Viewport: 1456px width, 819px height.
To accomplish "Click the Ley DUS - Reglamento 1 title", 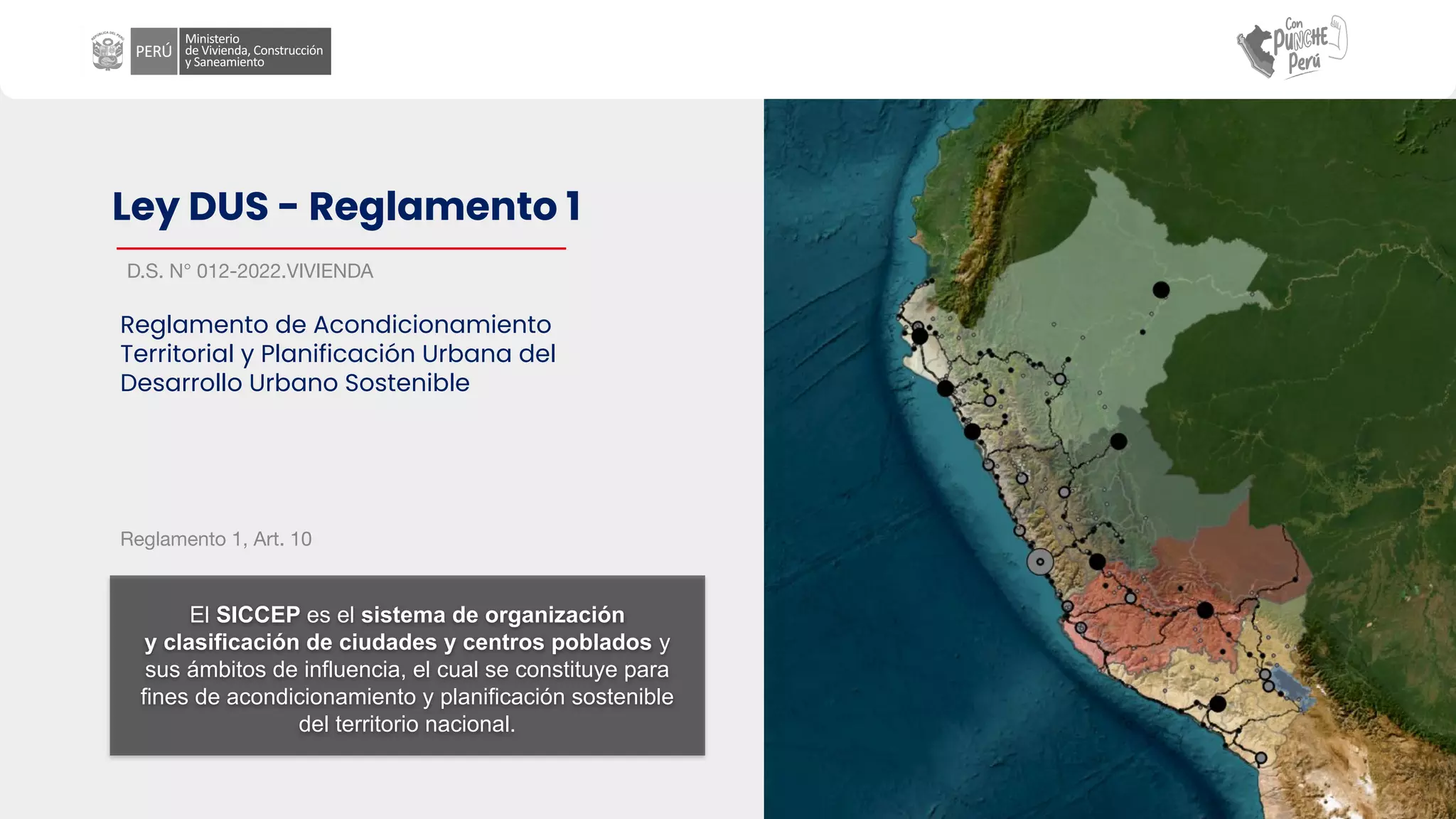I will pyautogui.click(x=346, y=207).
